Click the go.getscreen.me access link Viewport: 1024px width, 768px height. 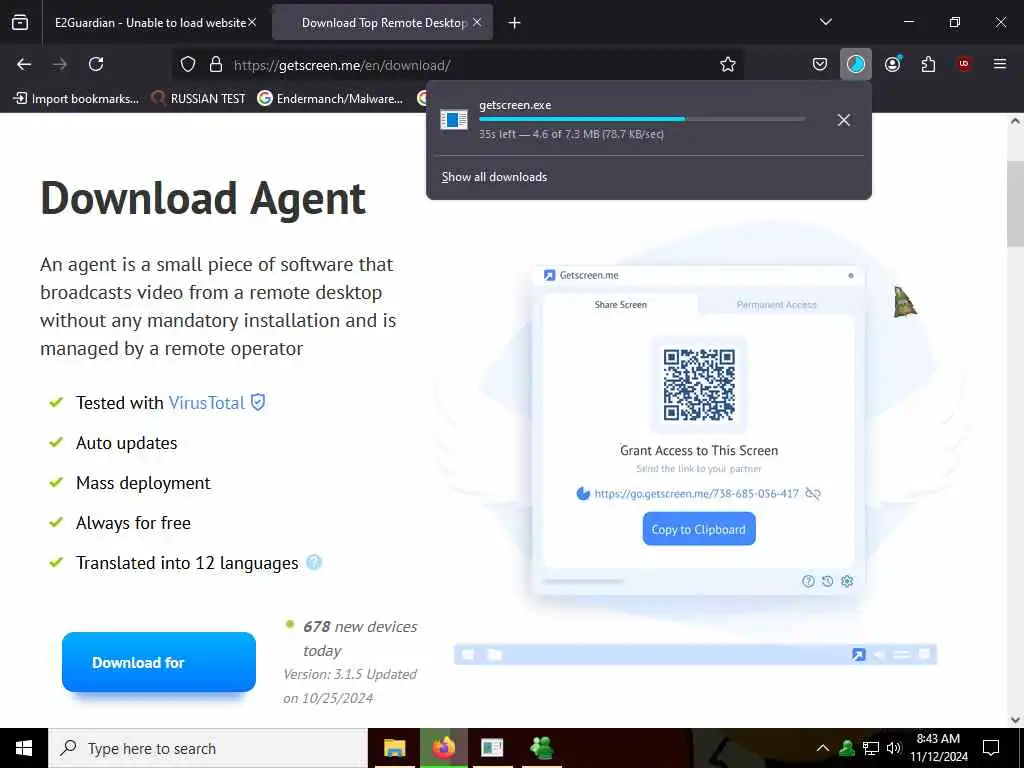(696, 494)
